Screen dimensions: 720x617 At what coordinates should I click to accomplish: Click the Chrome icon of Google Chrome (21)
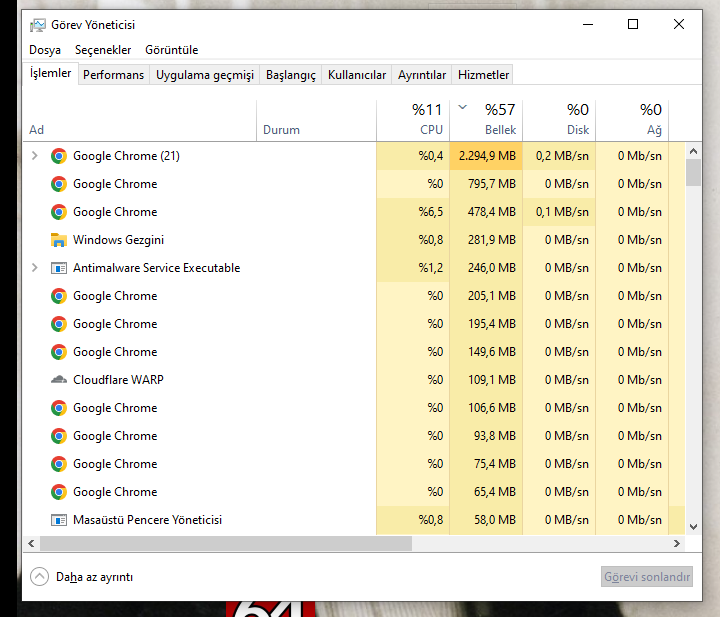tap(59, 156)
